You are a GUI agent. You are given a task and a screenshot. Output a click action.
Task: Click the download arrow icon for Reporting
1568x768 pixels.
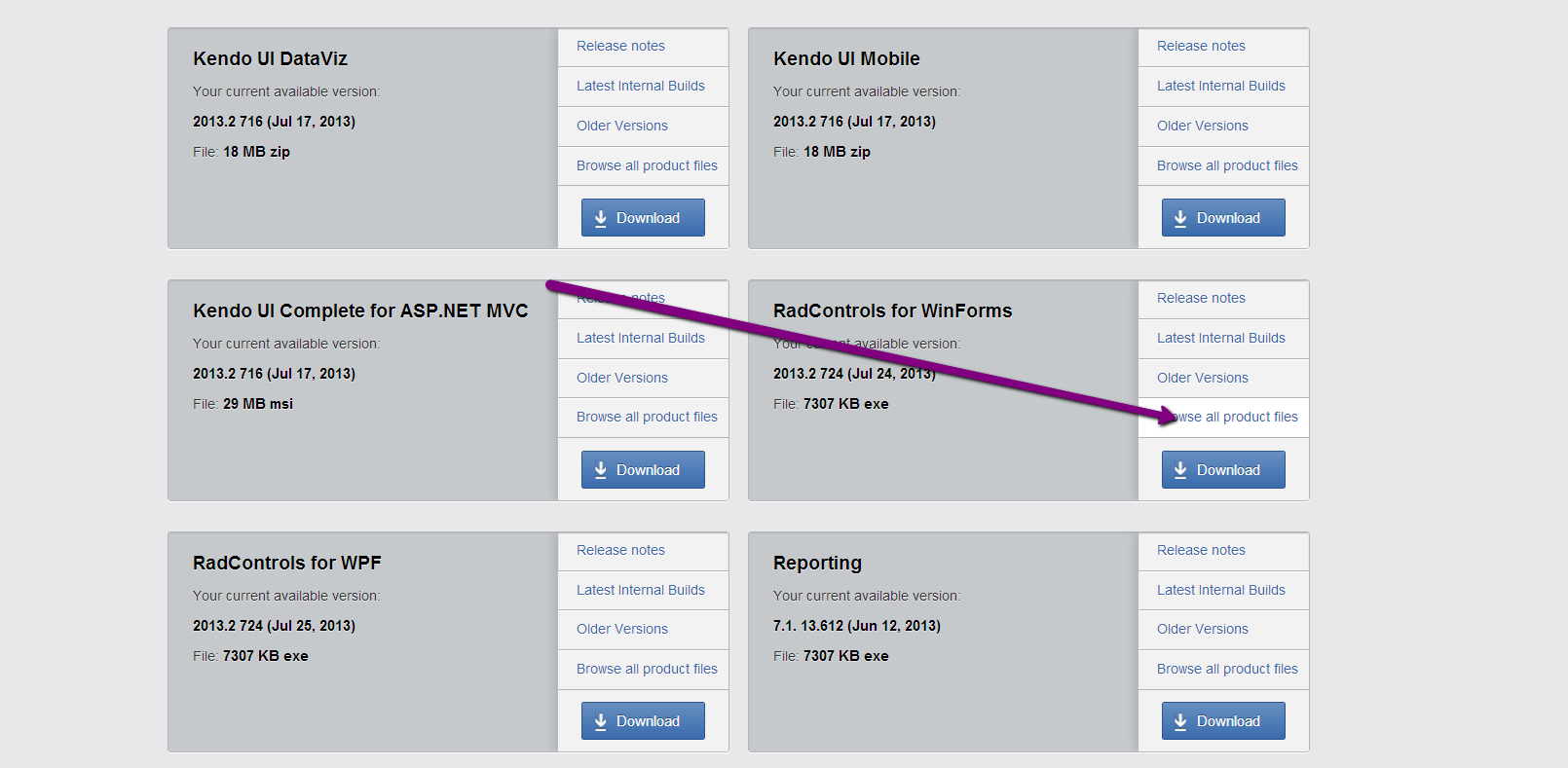(x=1180, y=721)
